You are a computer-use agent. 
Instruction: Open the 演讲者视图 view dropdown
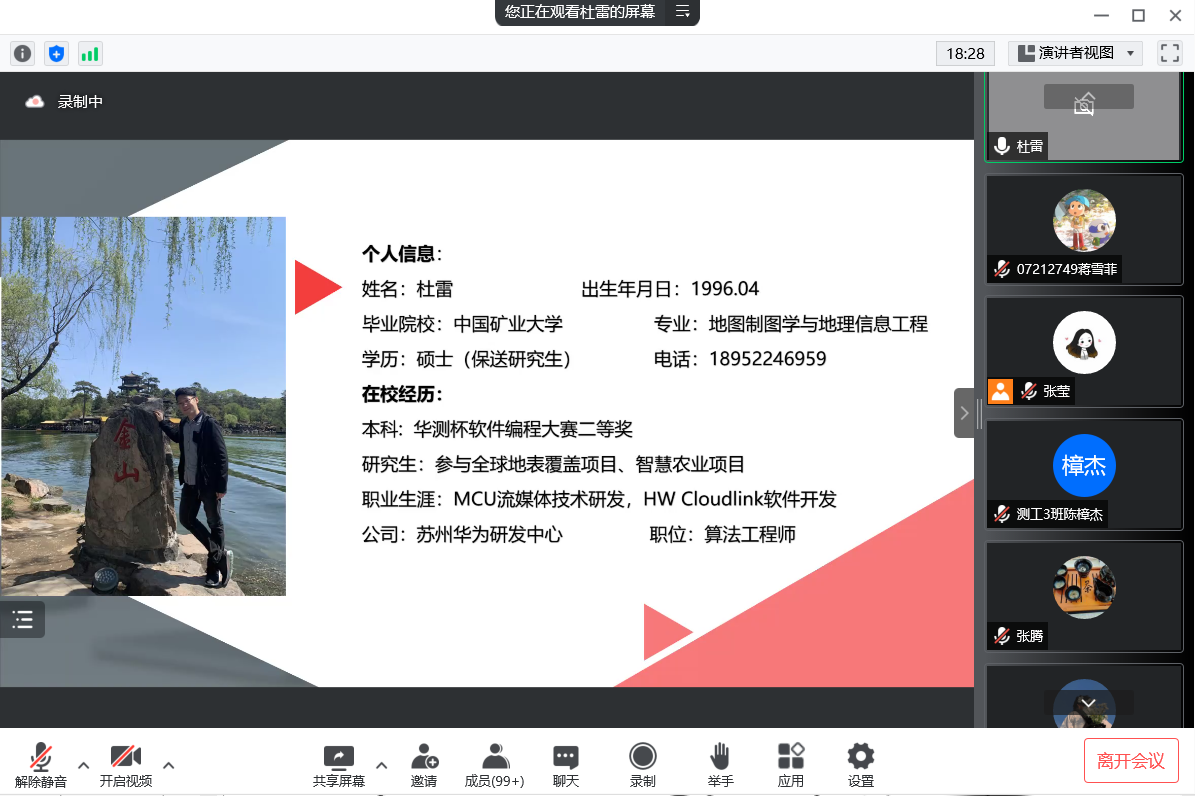pyautogui.click(x=1075, y=53)
